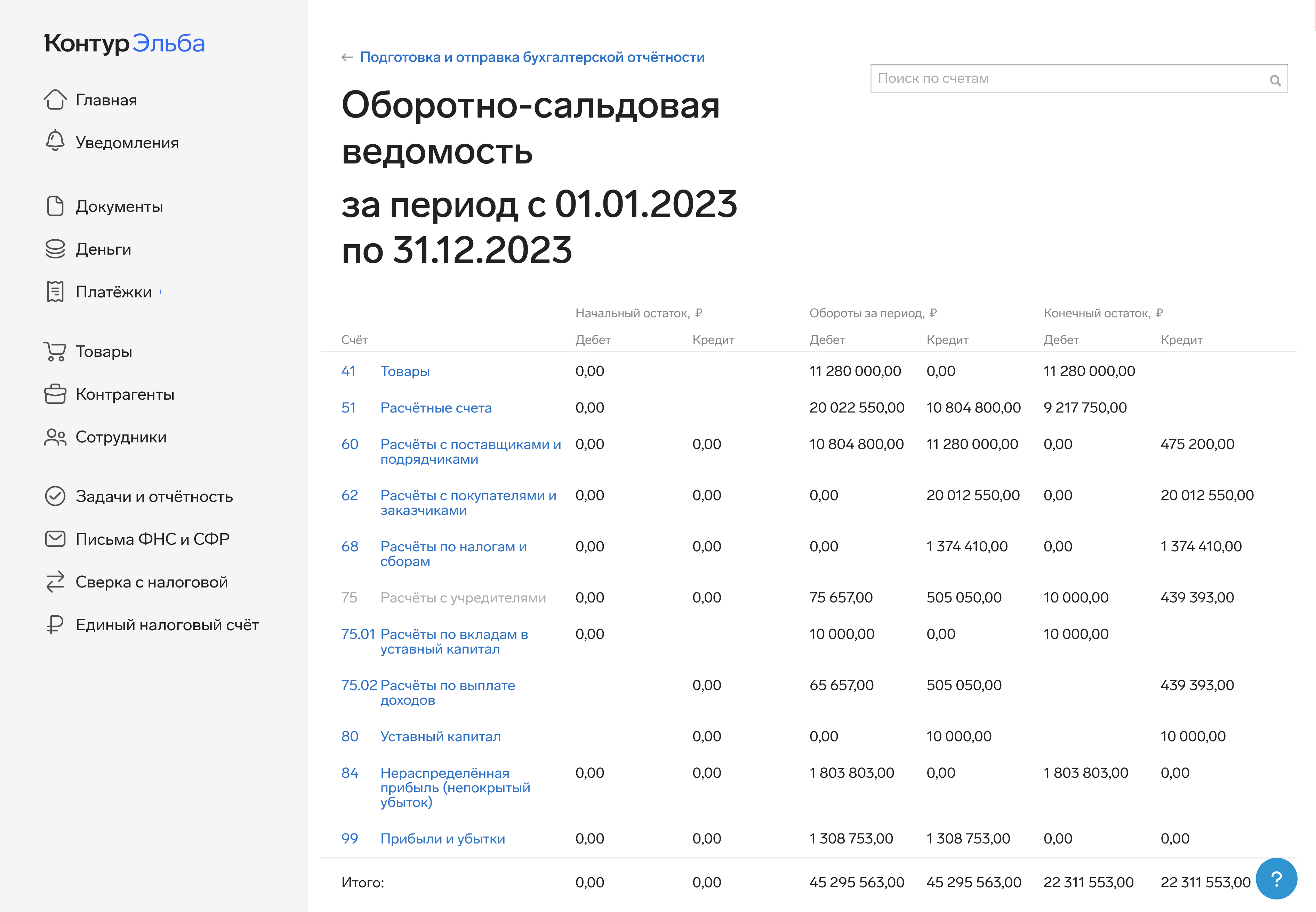Click the arrows icon for Сверка с налоговой
This screenshot has height=912, width=1316.
(55, 582)
